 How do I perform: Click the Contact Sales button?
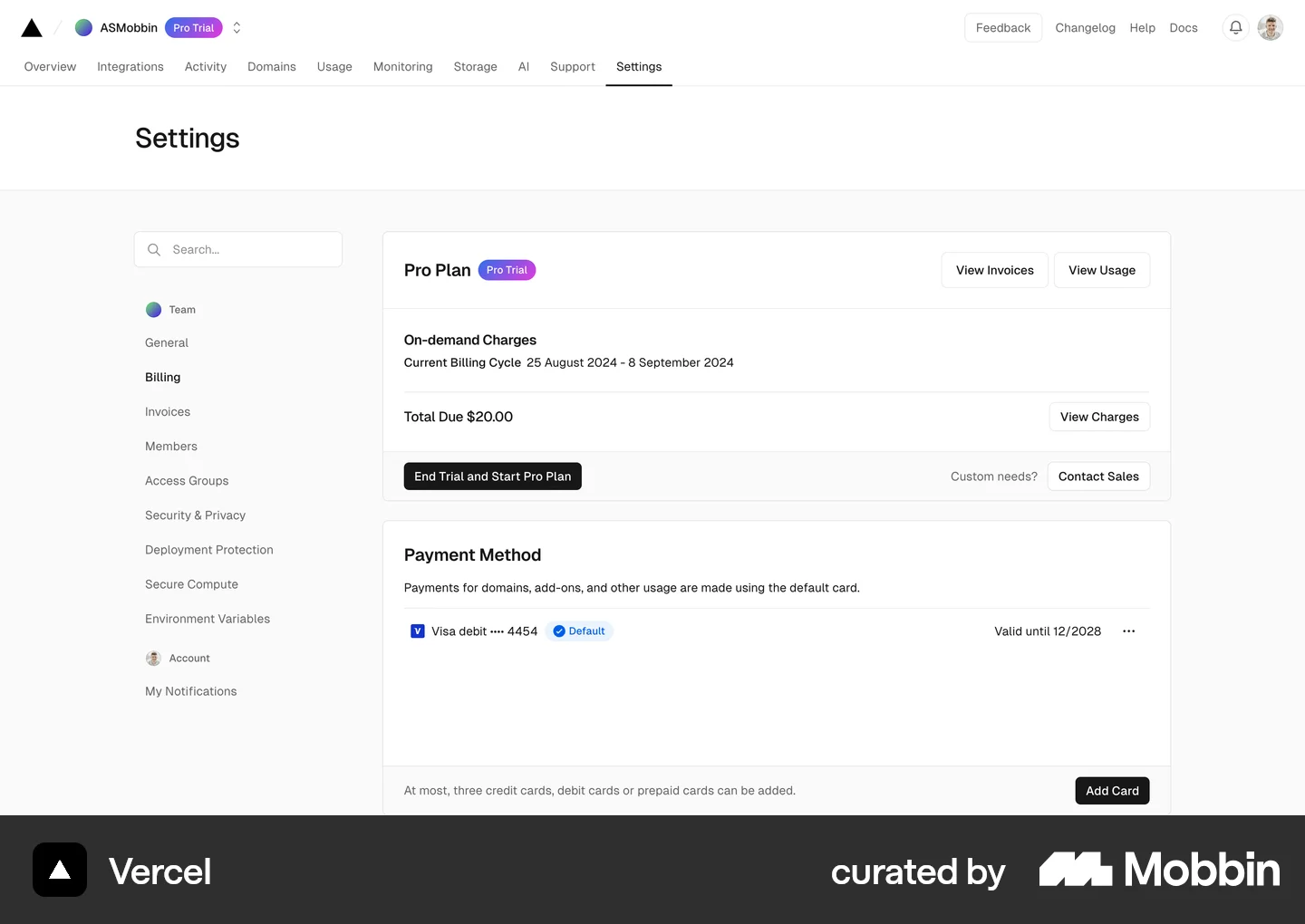tap(1098, 476)
